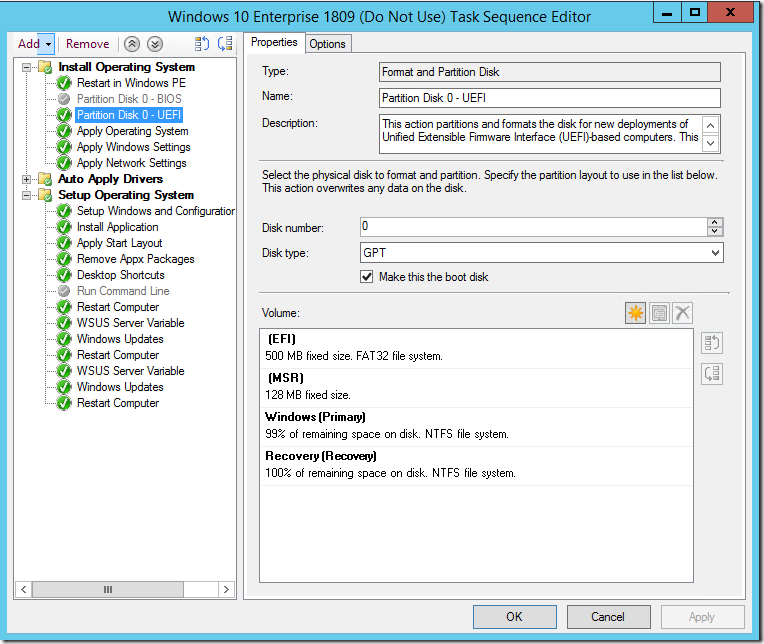Select Partition Disk 0 - UEFI step
Viewport: 764px width, 644px height.
(129, 115)
